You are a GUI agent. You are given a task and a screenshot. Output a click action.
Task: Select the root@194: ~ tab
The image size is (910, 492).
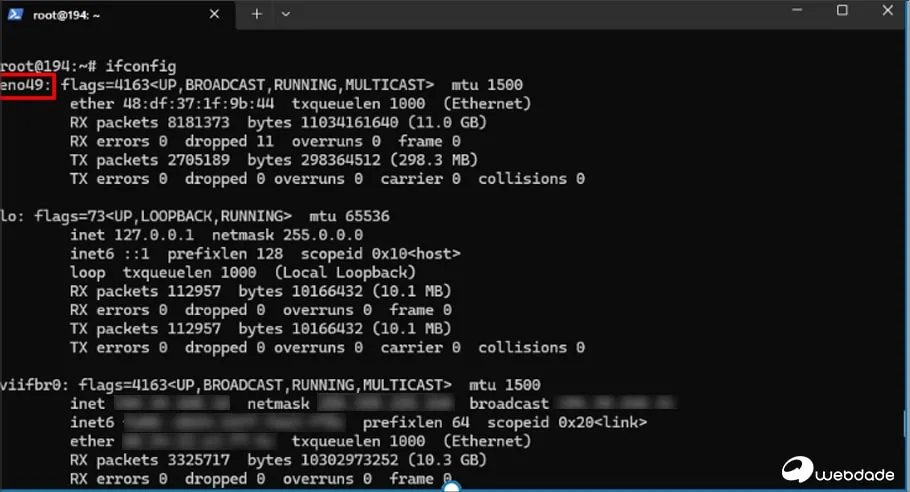pos(100,14)
